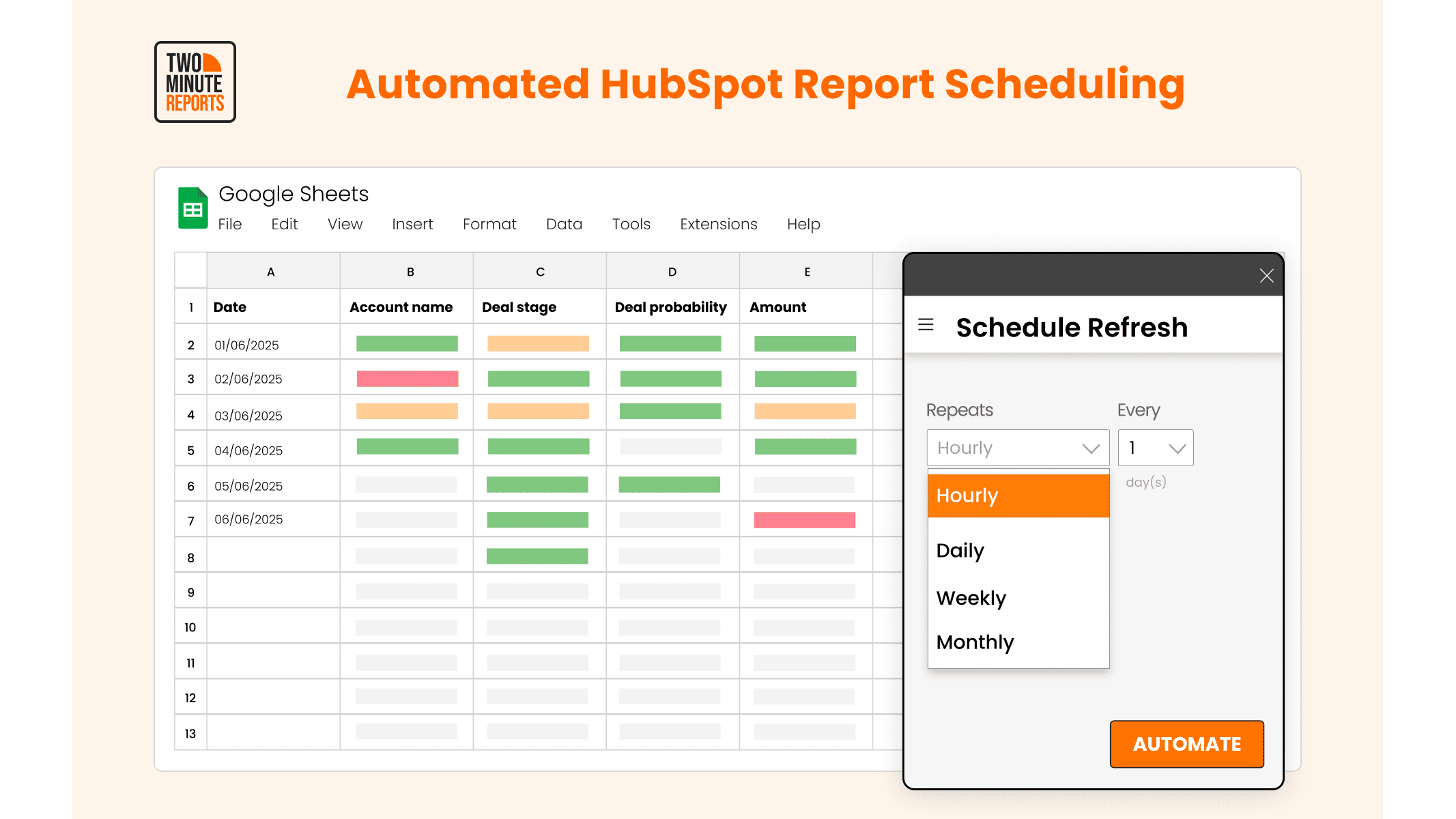The image size is (1456, 819).
Task: Click the Google Sheets green icon
Action: pyautogui.click(x=192, y=208)
